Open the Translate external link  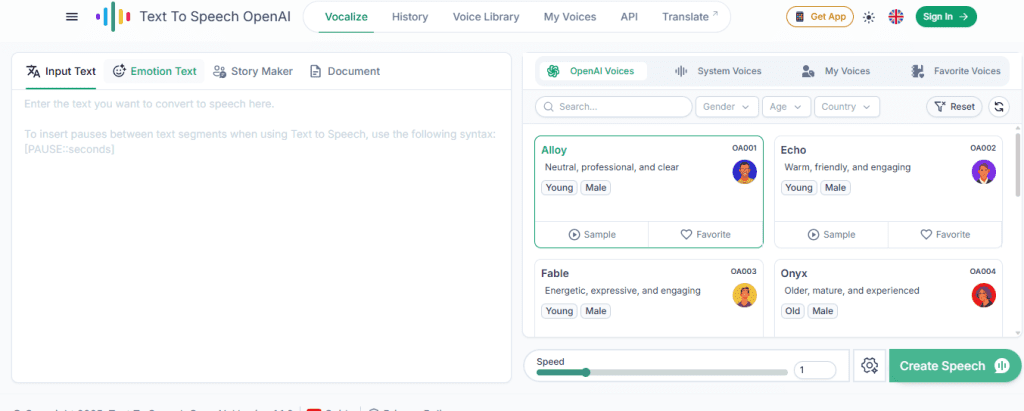pos(690,17)
